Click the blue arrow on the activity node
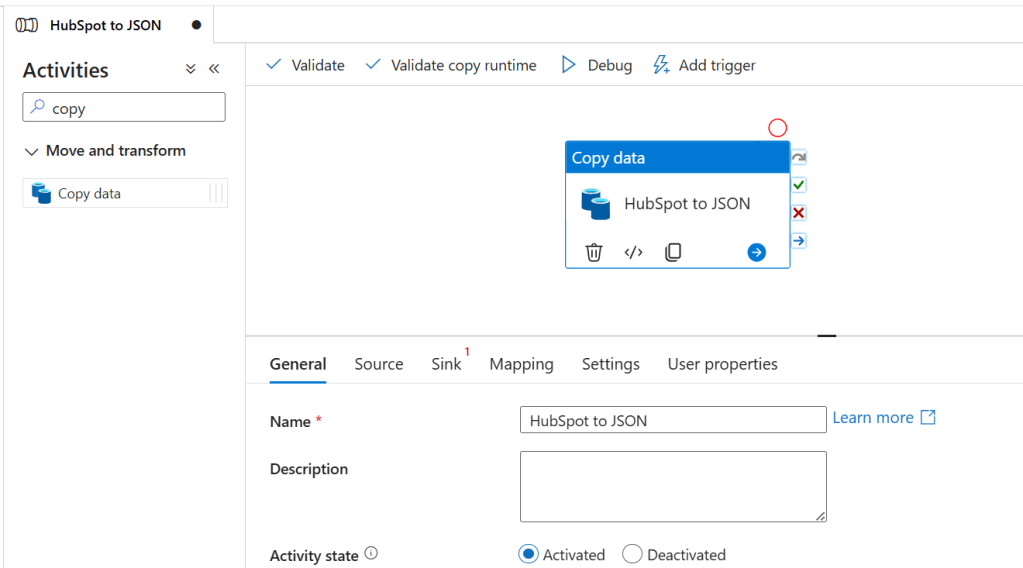The height and width of the screenshot is (568, 1023). coord(756,252)
